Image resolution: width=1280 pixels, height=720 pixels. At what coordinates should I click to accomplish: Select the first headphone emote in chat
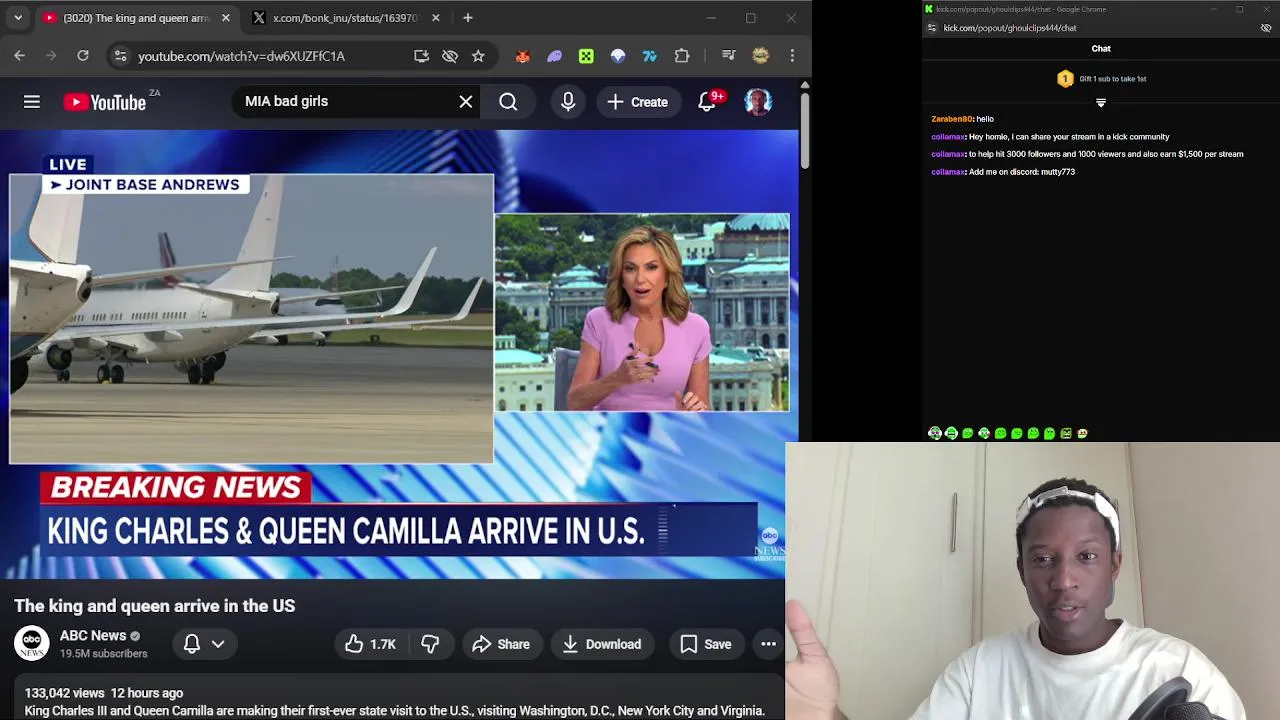935,433
